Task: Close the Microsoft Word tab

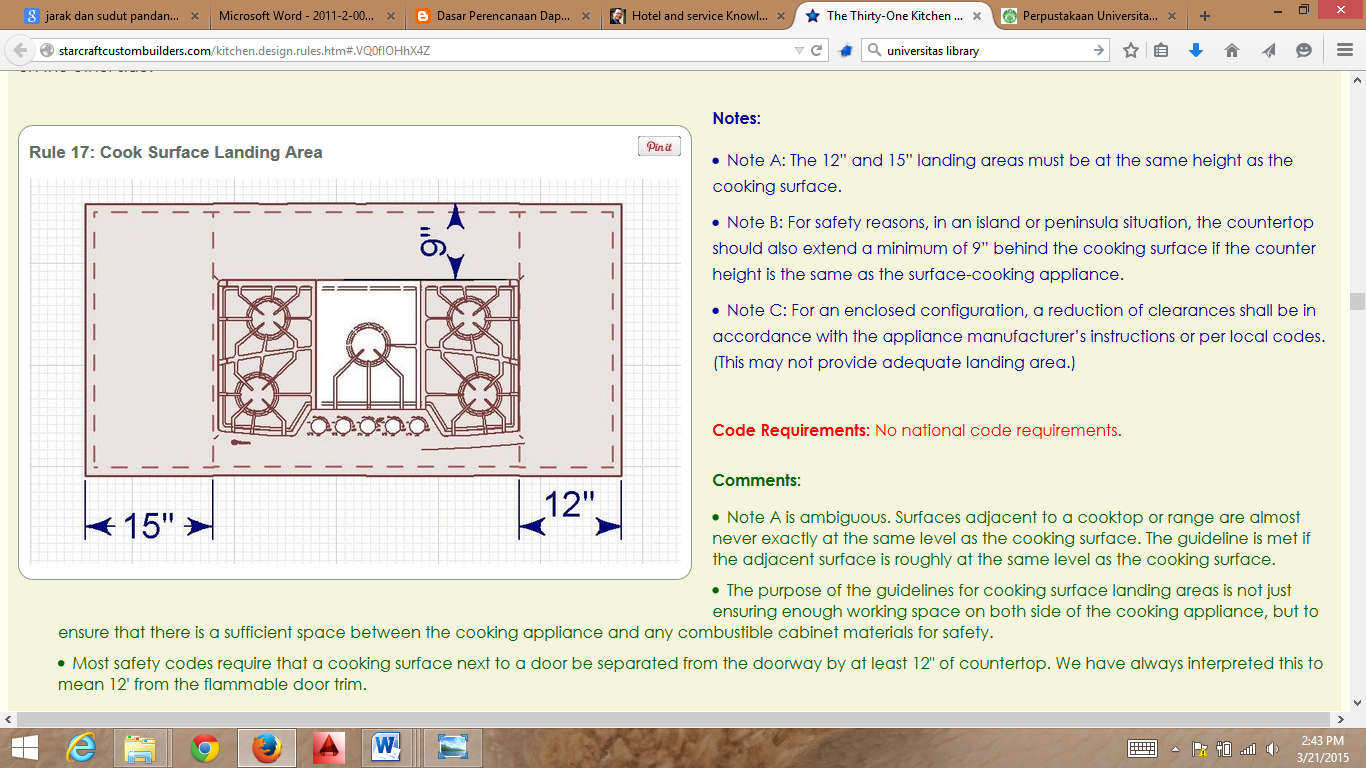Action: pyautogui.click(x=389, y=16)
